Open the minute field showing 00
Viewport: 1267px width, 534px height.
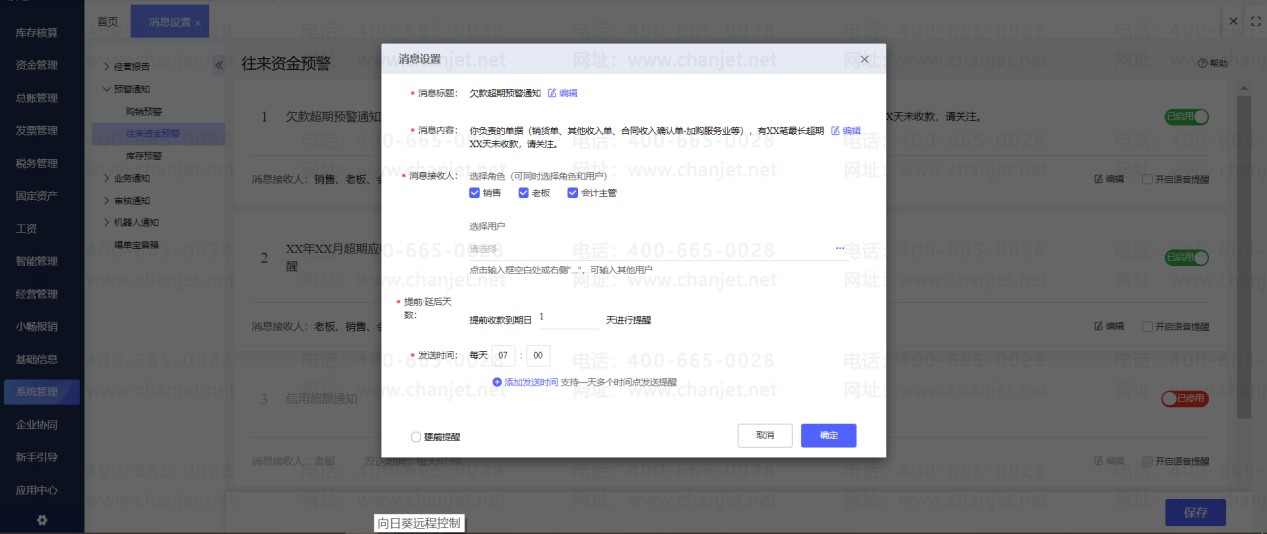tap(538, 355)
